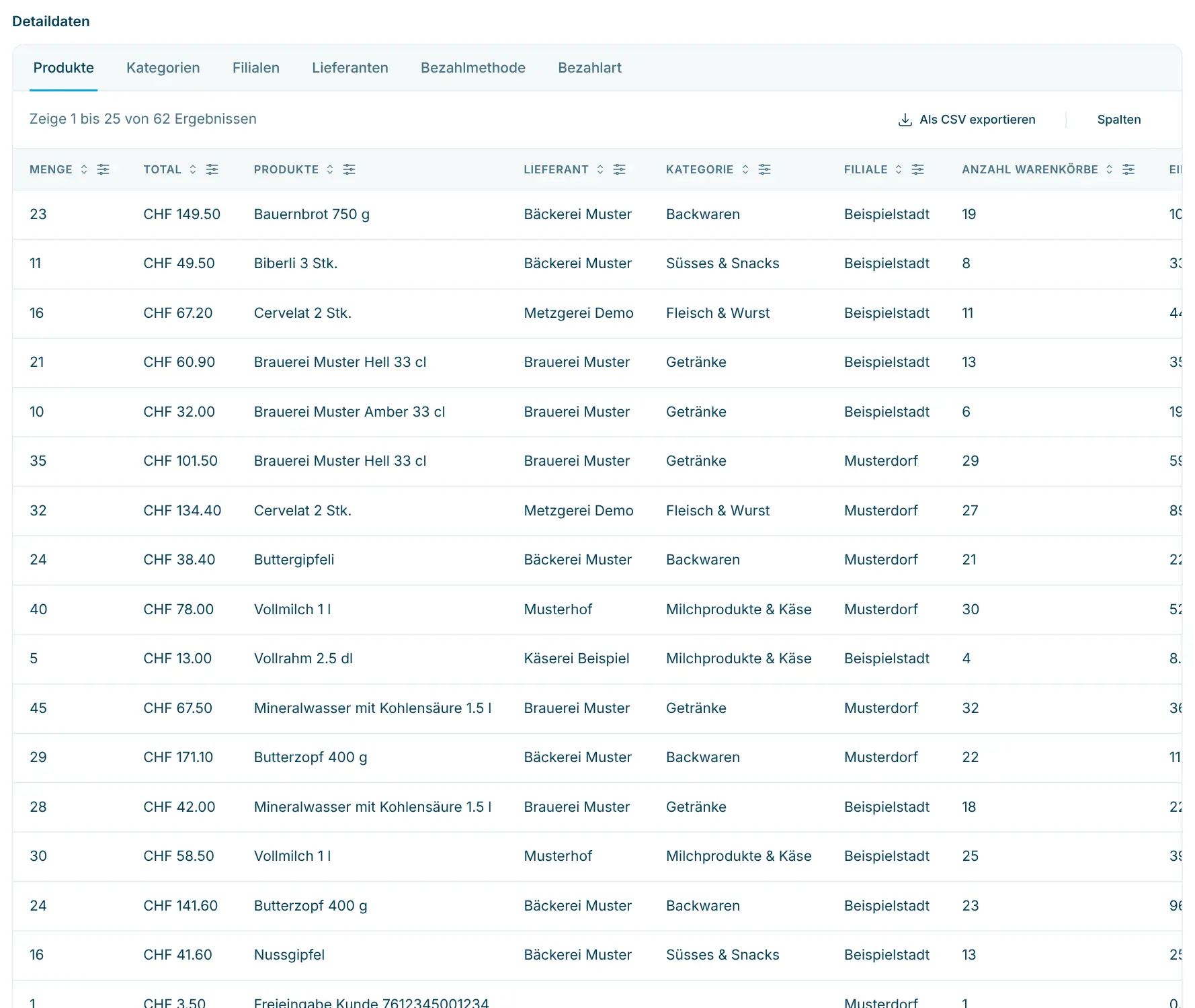Open filter options for Filiale column
The image size is (1195, 1008).
(x=917, y=169)
